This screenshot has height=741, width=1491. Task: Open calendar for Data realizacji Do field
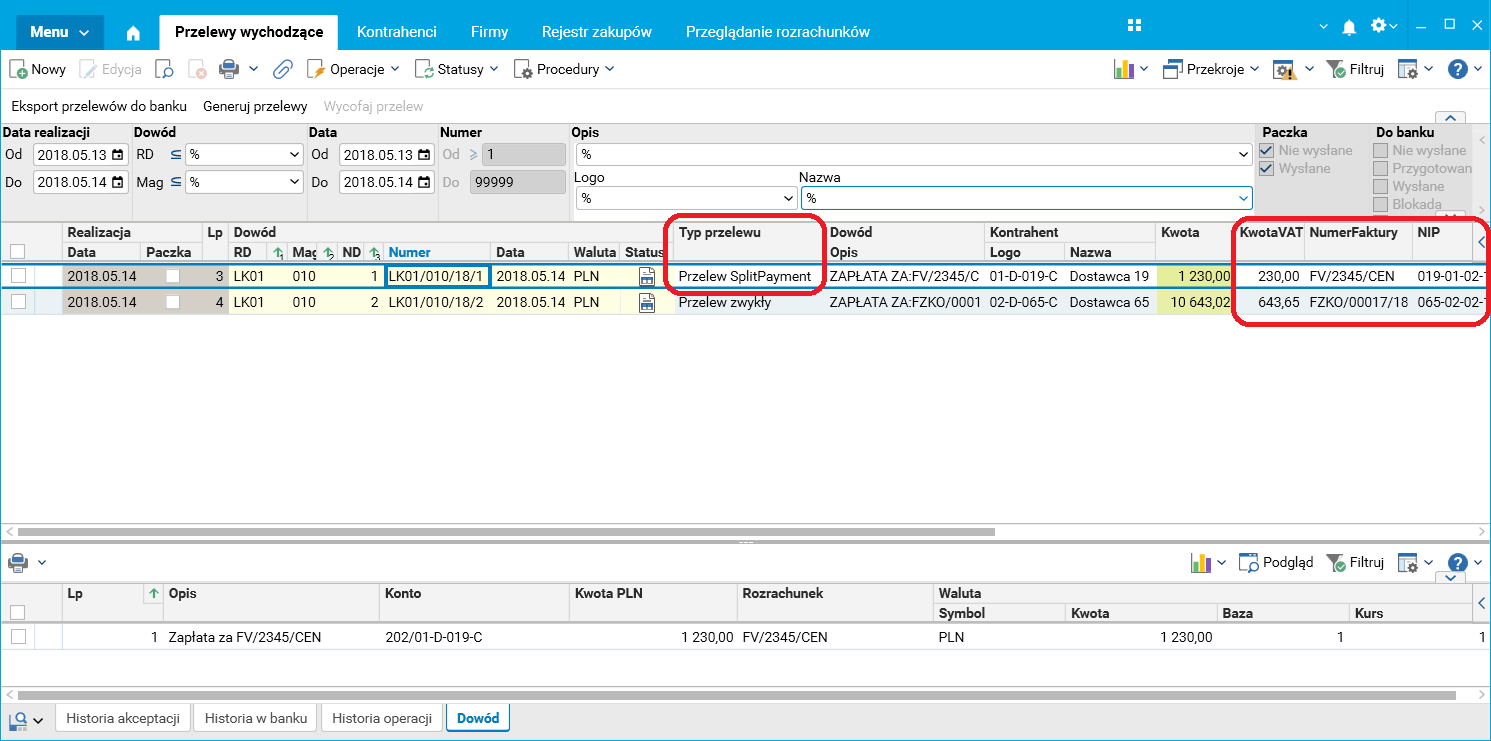click(x=118, y=182)
